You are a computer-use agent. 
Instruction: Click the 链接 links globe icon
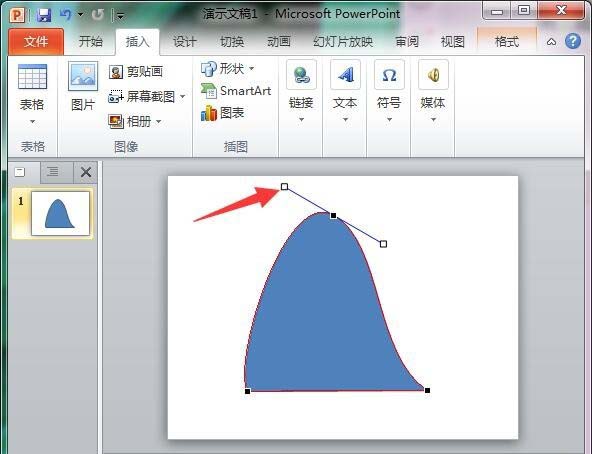pyautogui.click(x=301, y=75)
